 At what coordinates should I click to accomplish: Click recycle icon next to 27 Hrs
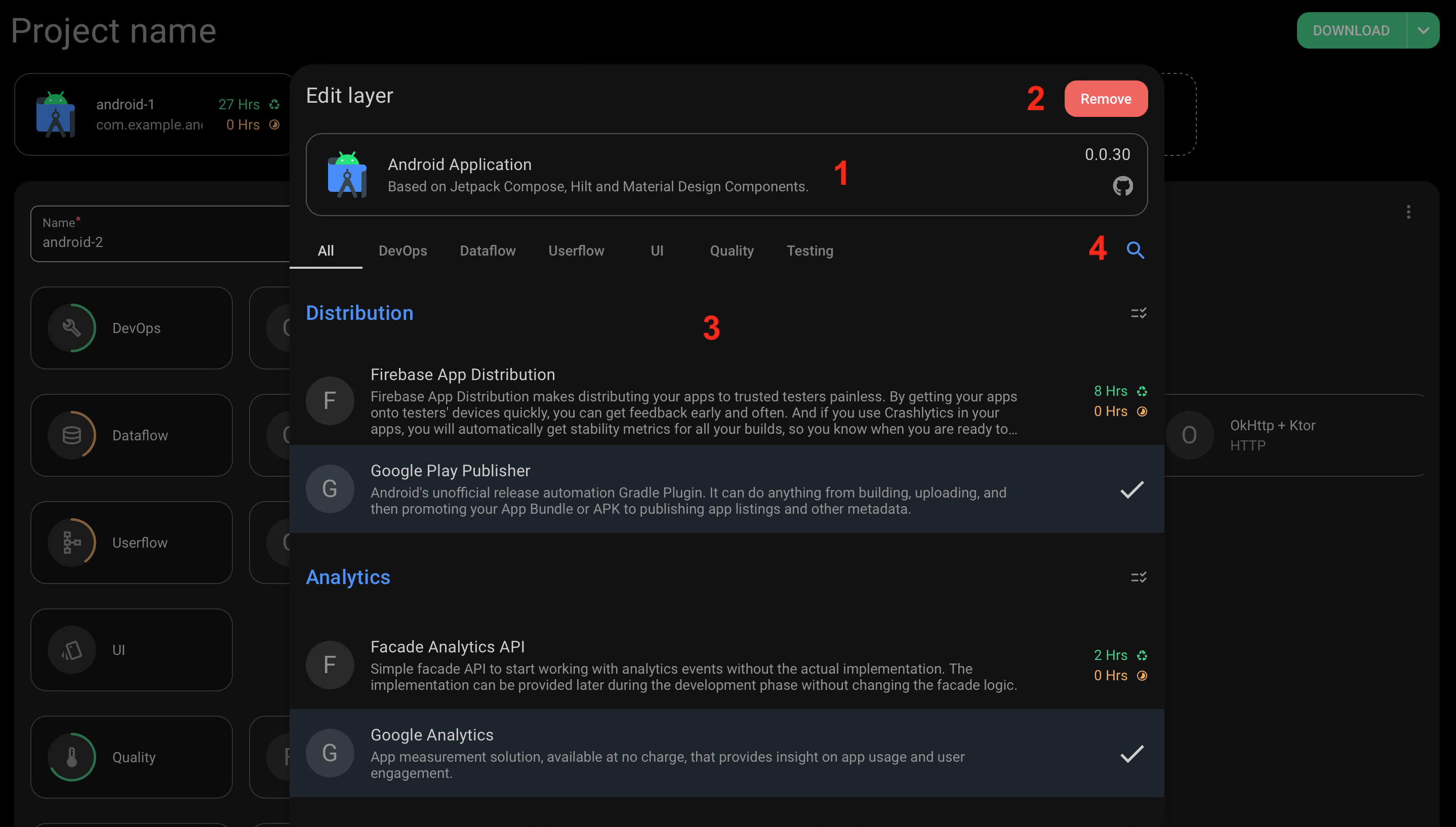point(274,104)
